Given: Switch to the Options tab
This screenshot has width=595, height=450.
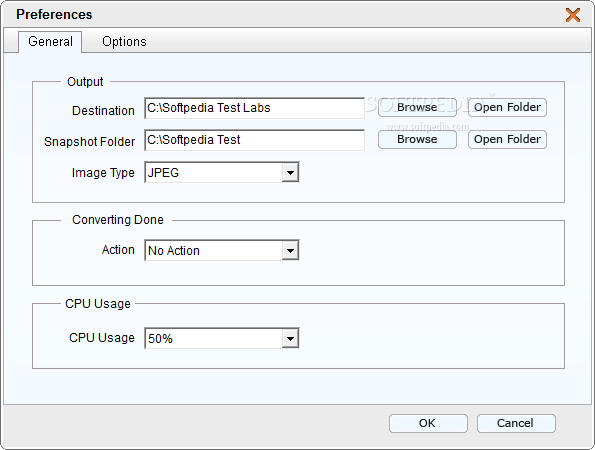Looking at the screenshot, I should point(124,41).
